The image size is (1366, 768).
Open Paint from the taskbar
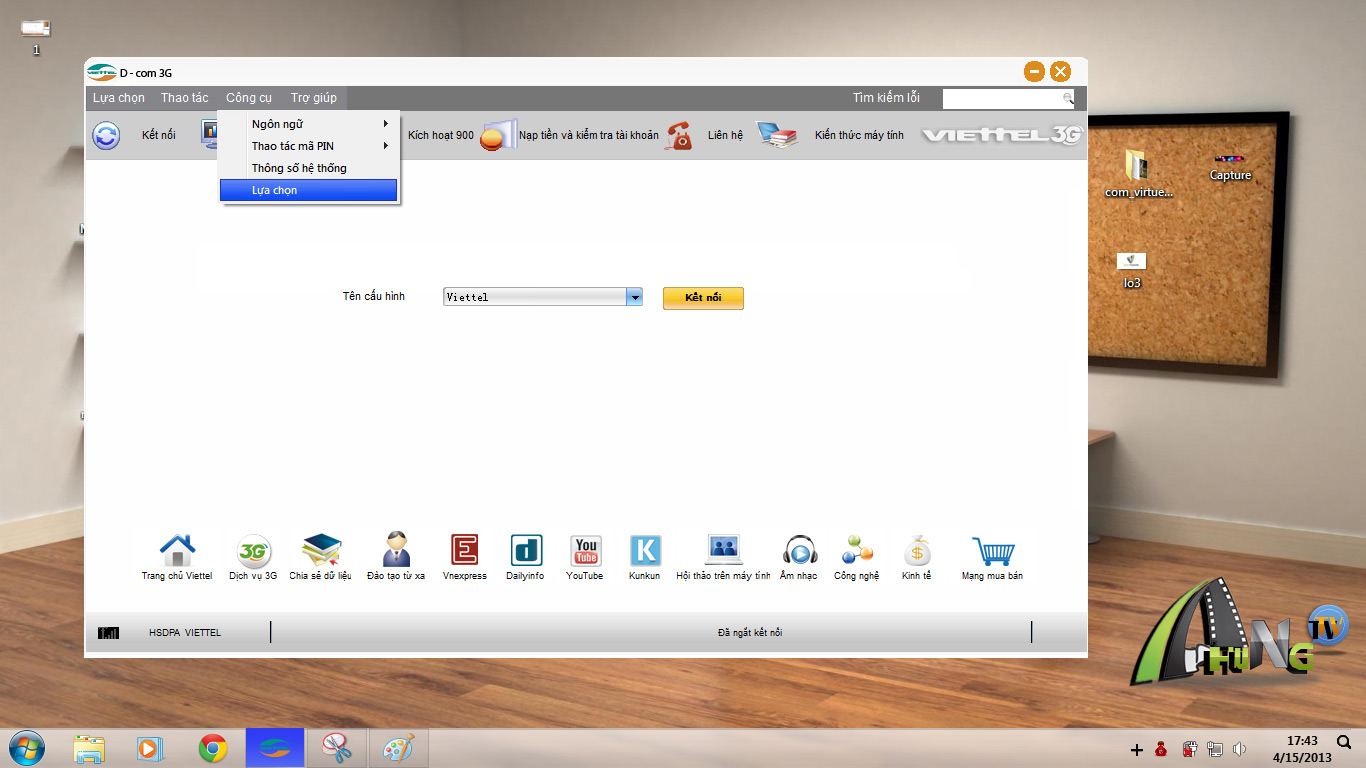[398, 748]
